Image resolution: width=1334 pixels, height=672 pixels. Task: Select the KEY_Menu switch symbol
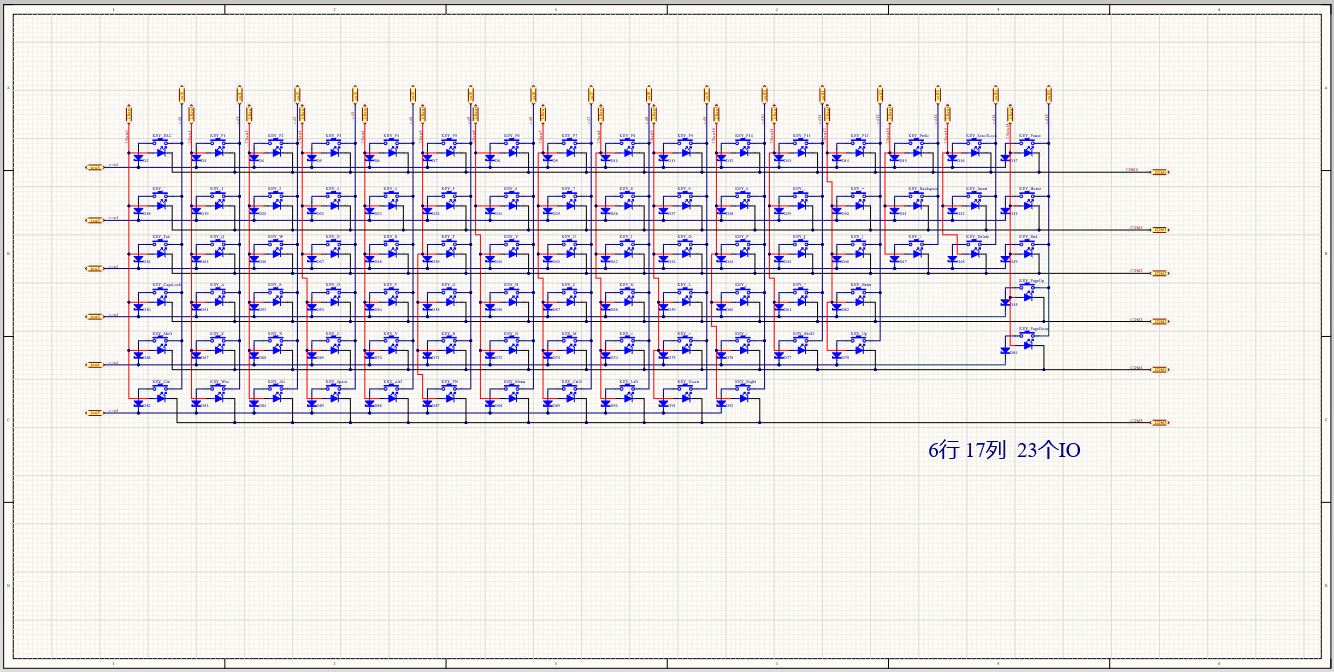tap(511, 389)
